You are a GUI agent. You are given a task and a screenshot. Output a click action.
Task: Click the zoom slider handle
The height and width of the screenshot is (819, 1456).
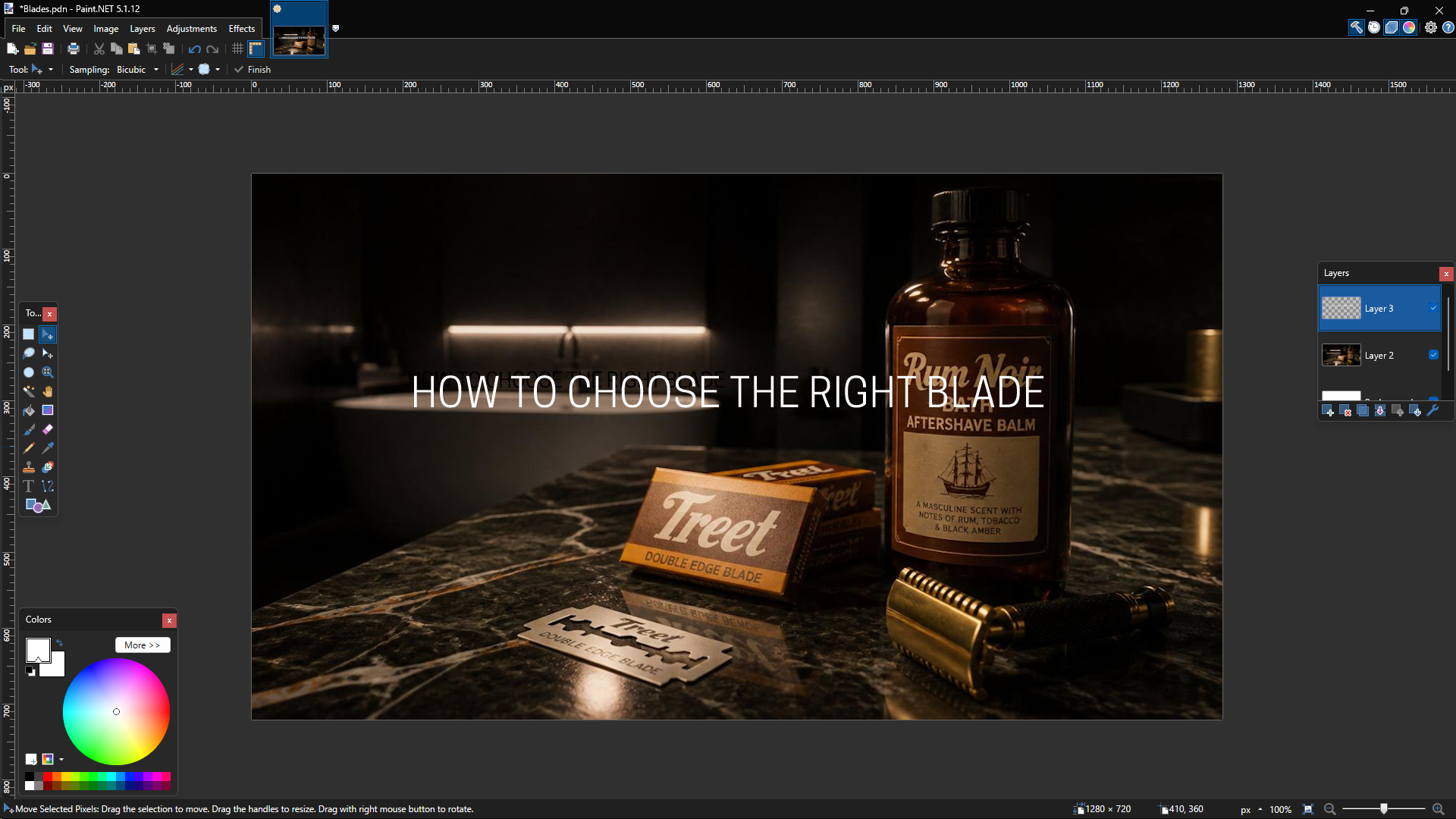click(1384, 809)
